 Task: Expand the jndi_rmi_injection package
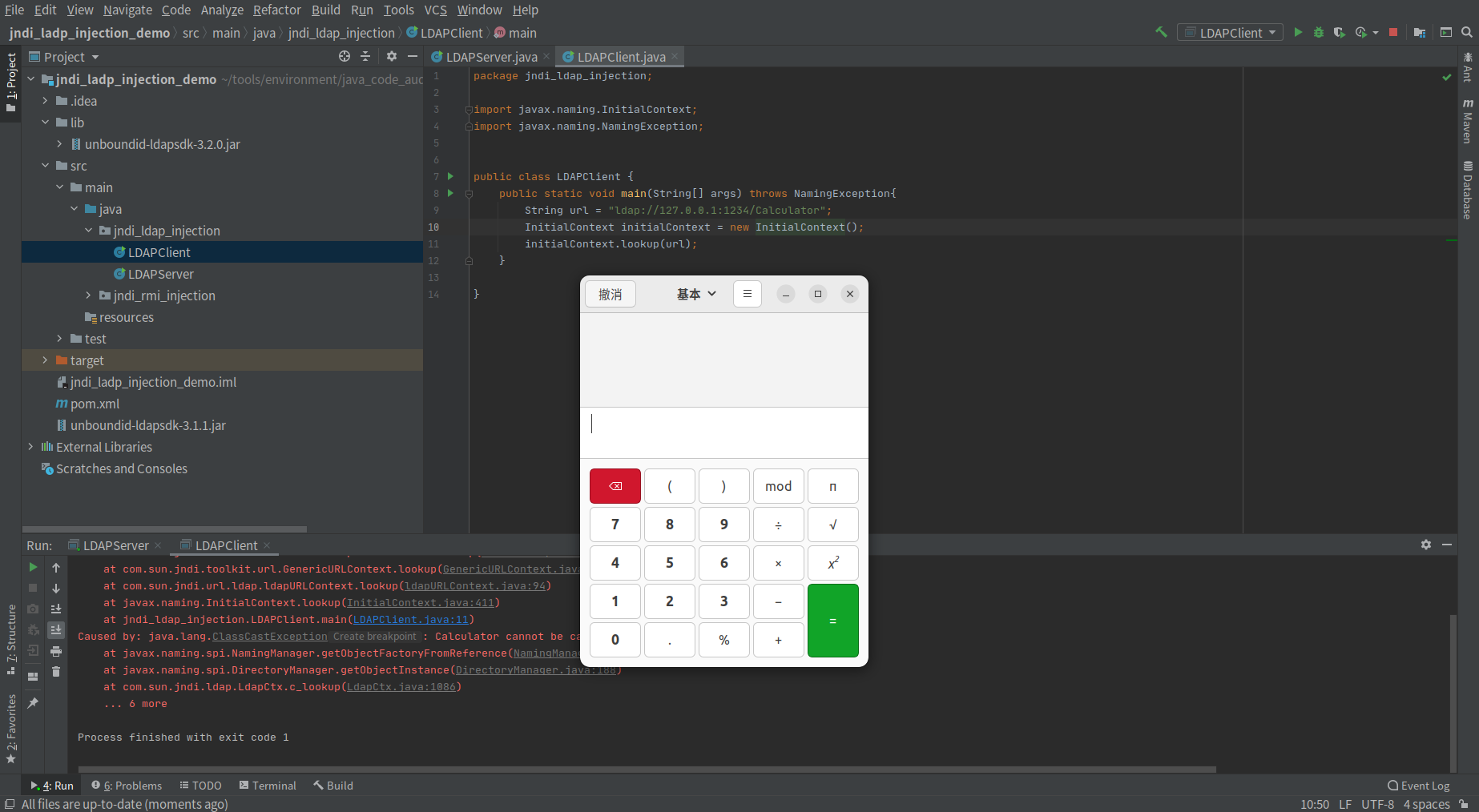click(89, 295)
